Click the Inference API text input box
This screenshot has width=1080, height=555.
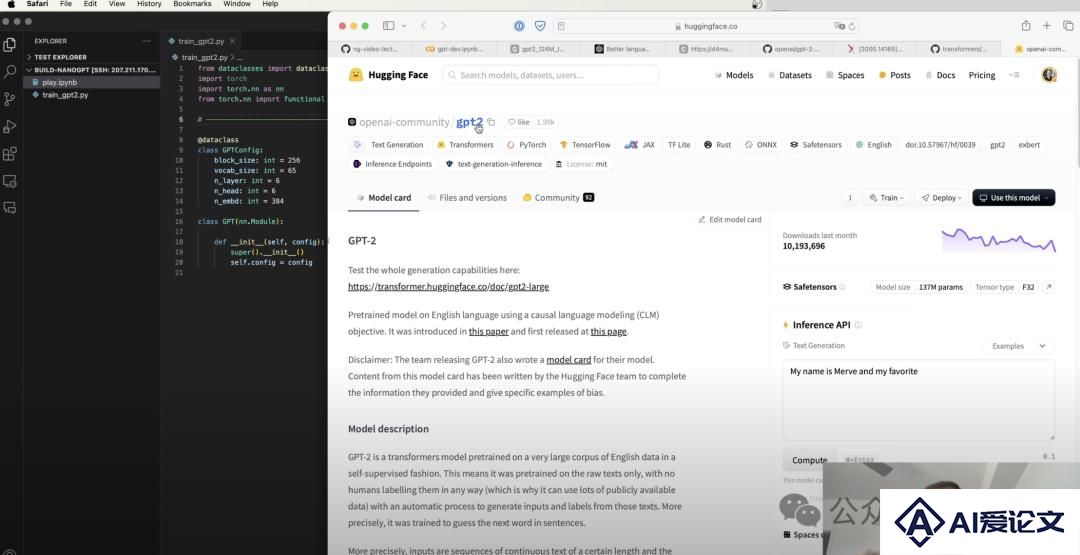pos(919,399)
